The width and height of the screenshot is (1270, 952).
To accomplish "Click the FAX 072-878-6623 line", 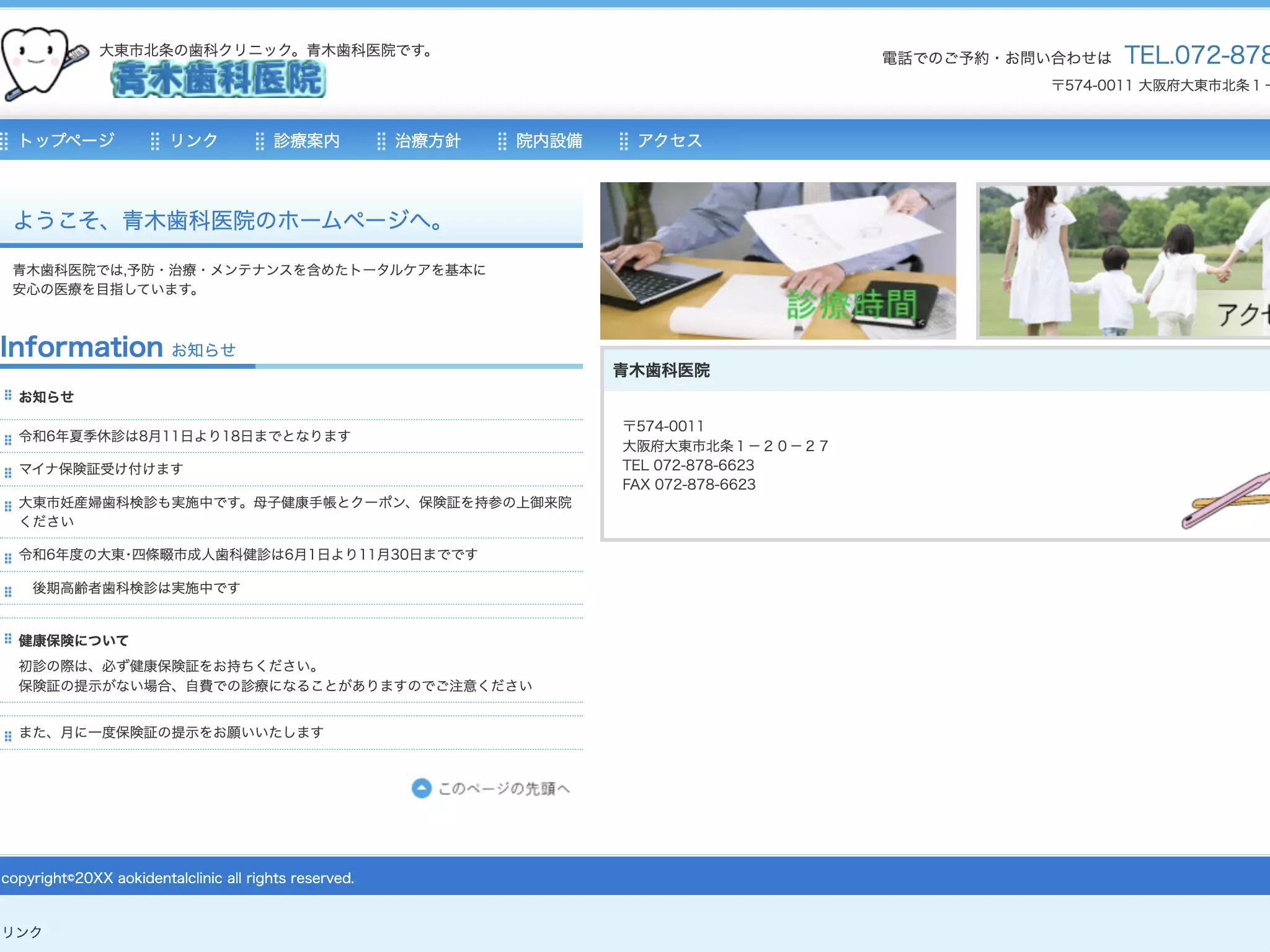I will point(689,484).
